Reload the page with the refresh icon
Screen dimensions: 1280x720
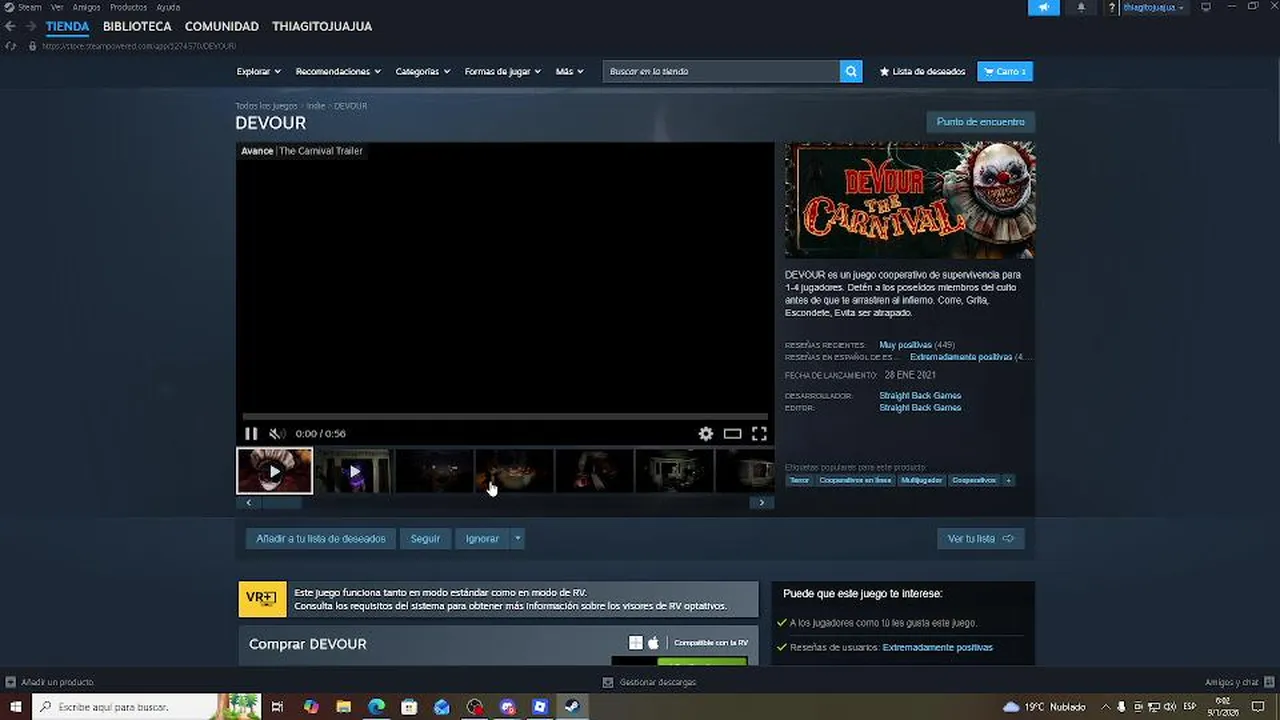(x=11, y=46)
